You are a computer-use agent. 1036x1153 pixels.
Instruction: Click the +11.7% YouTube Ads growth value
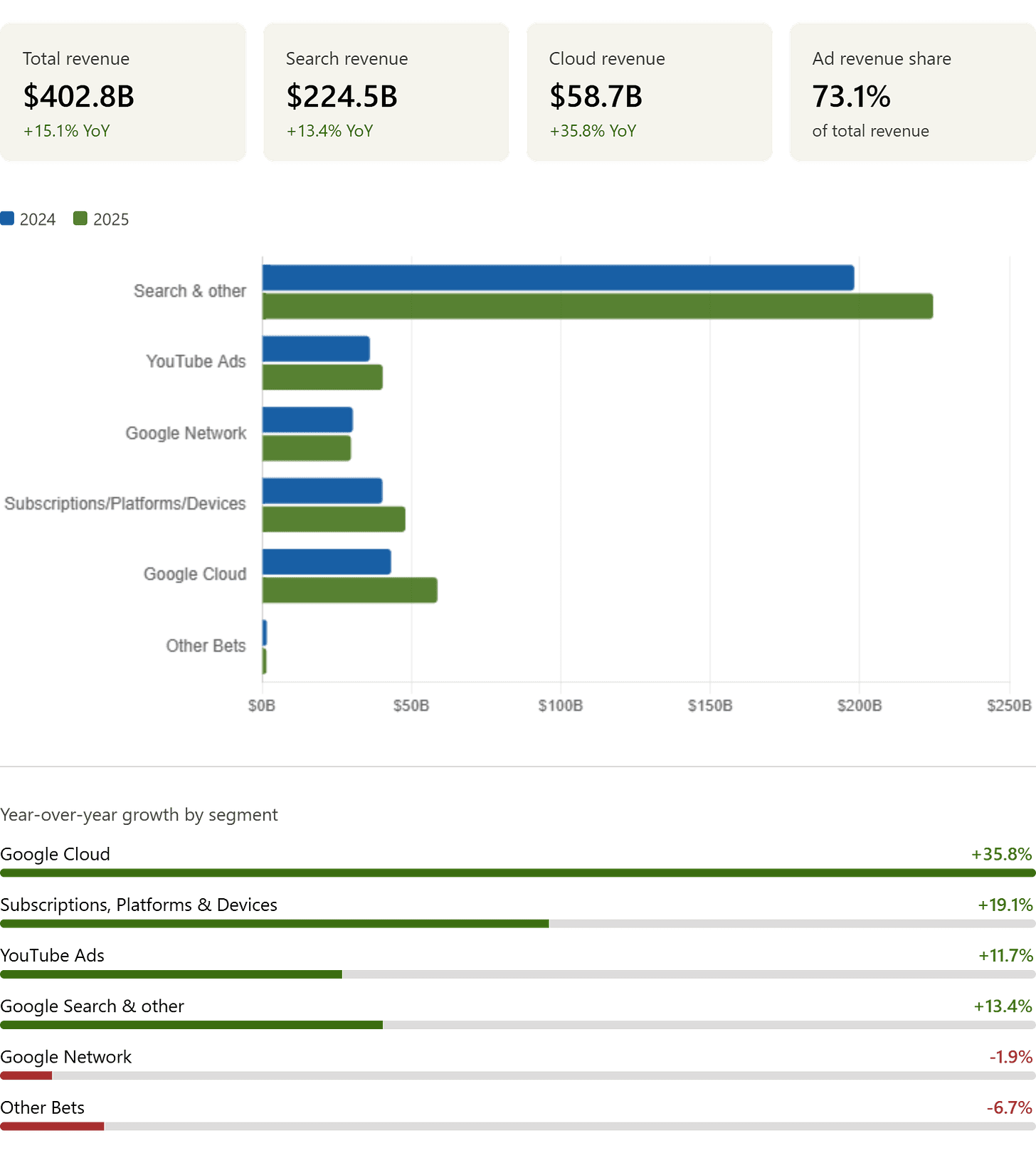[1005, 955]
